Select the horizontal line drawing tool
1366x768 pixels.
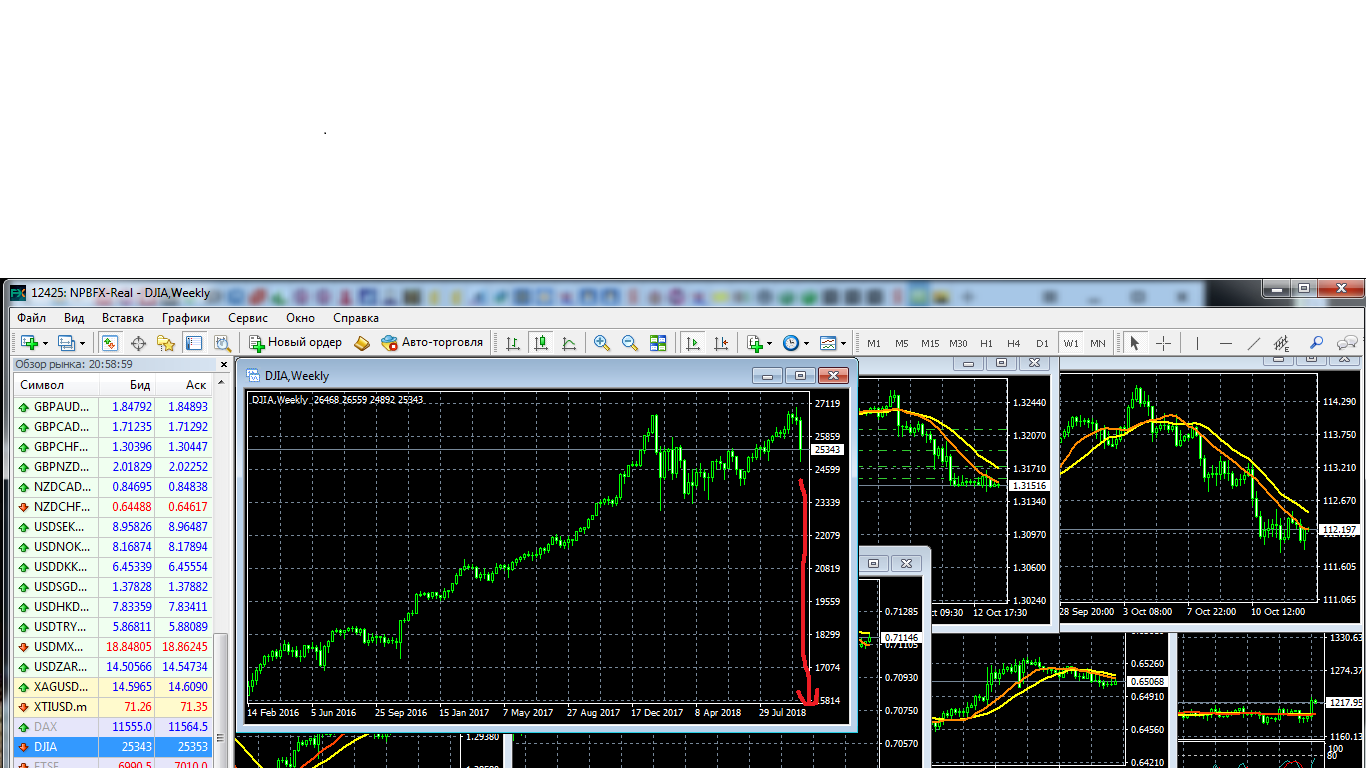tap(1226, 343)
